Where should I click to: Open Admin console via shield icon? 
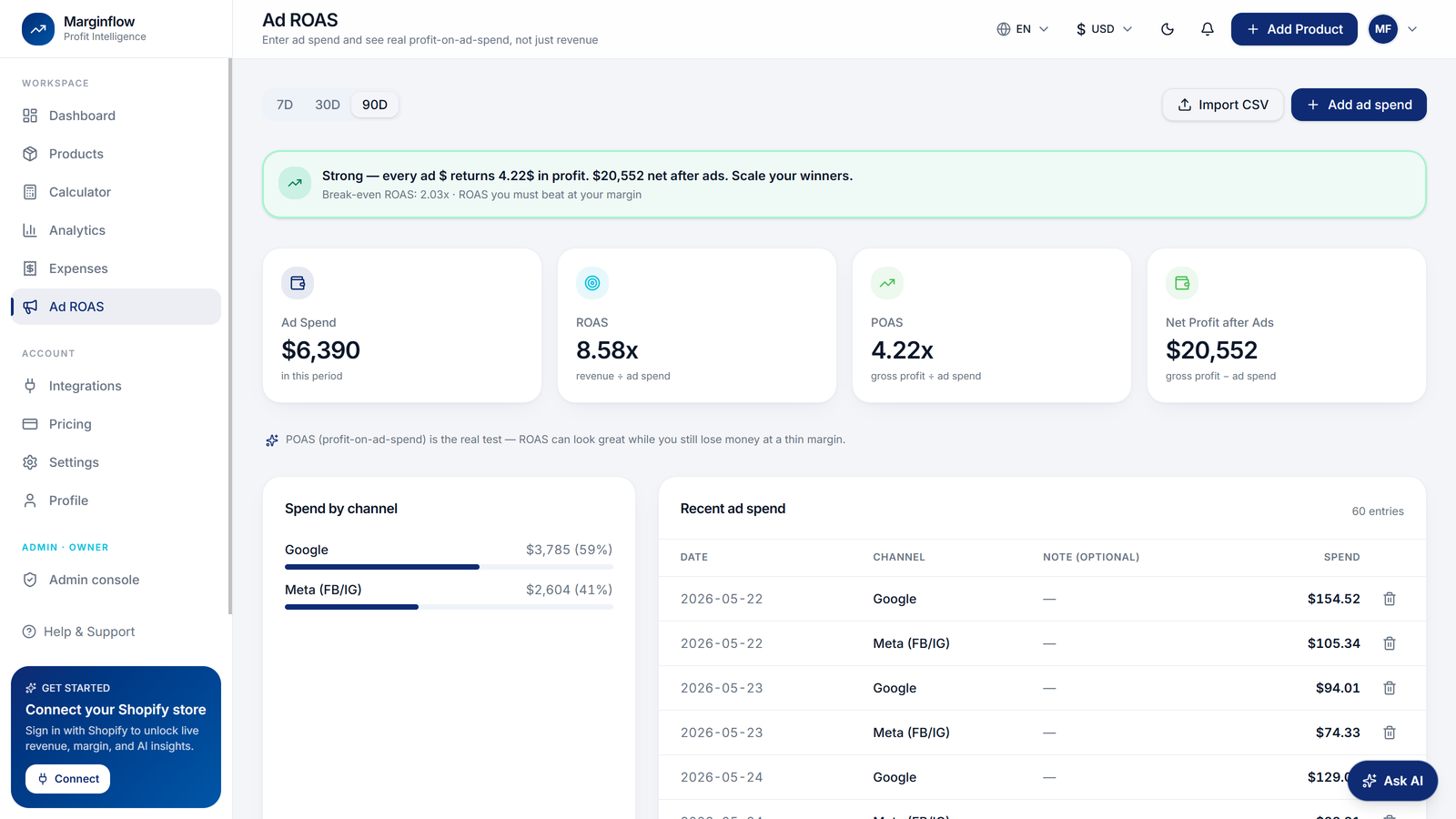click(x=30, y=580)
